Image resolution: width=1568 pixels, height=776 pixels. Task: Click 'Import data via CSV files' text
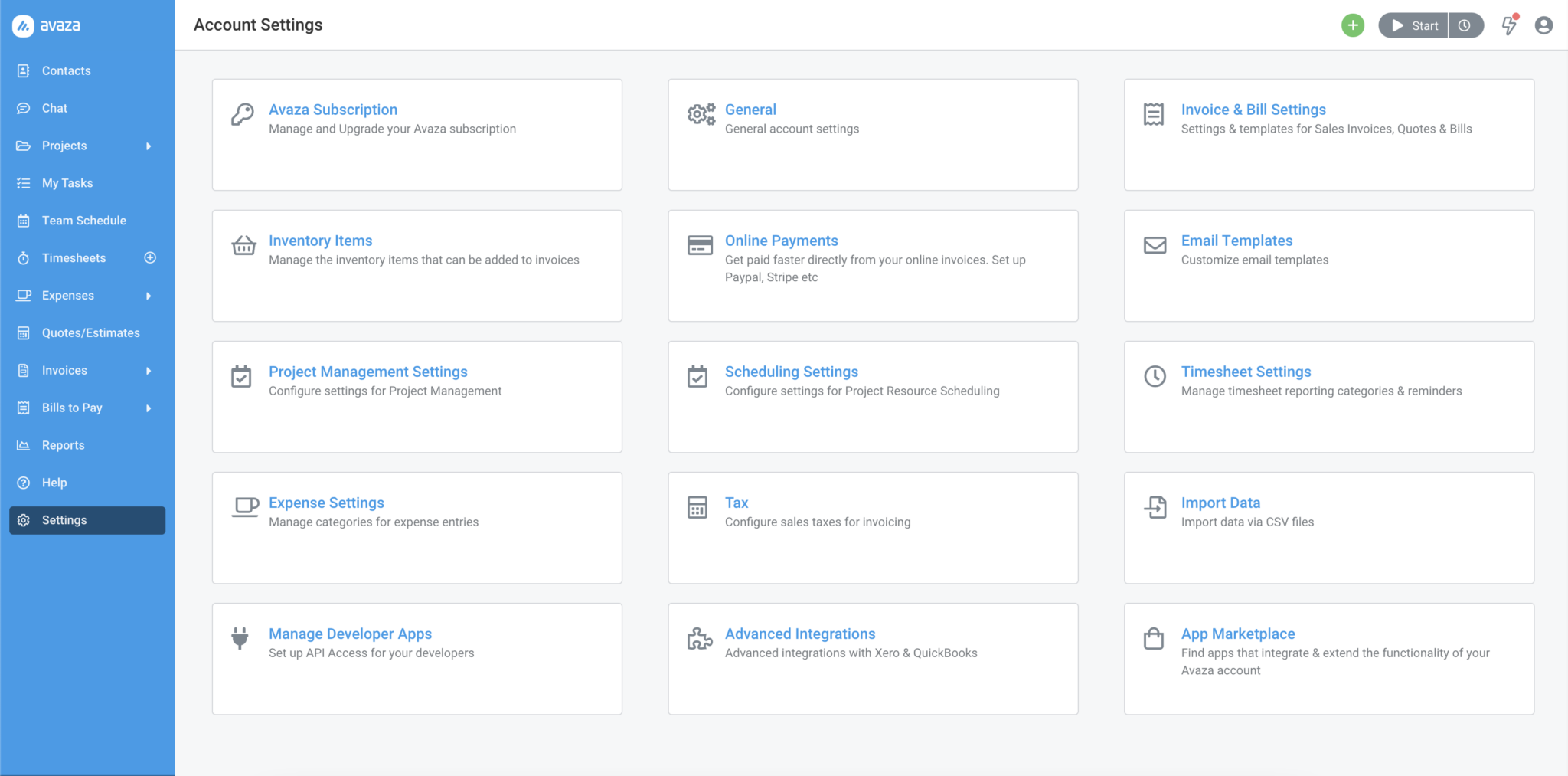[x=1247, y=522]
